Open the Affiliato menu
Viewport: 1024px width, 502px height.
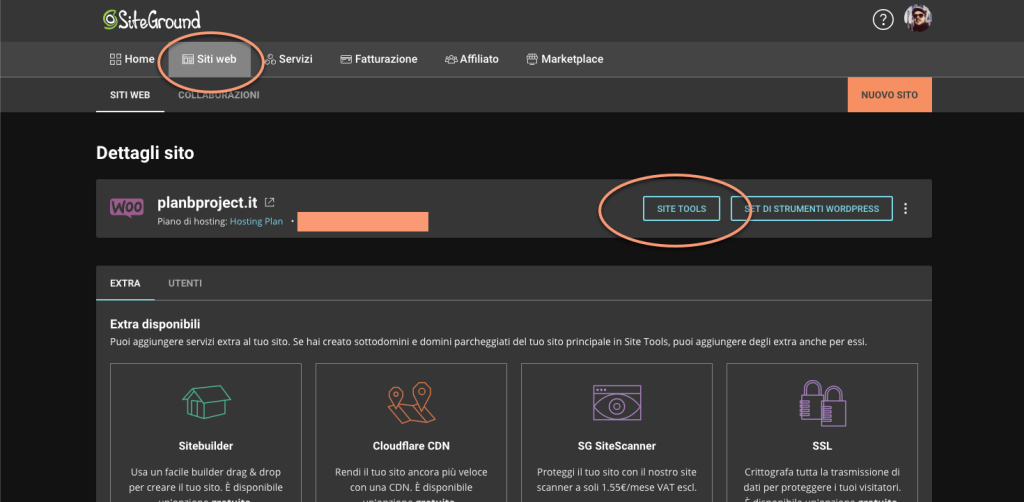click(x=472, y=59)
